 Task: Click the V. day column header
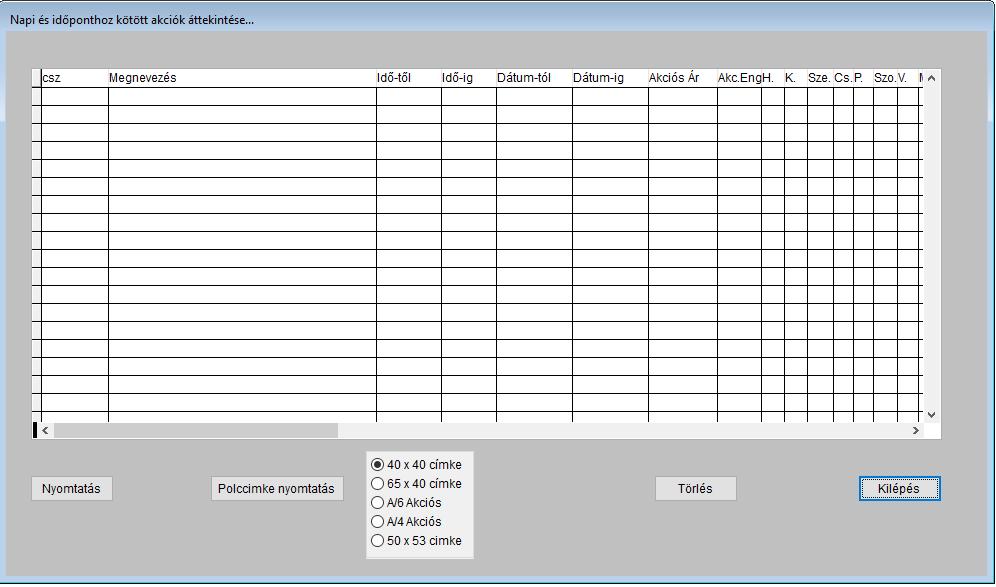pos(908,78)
